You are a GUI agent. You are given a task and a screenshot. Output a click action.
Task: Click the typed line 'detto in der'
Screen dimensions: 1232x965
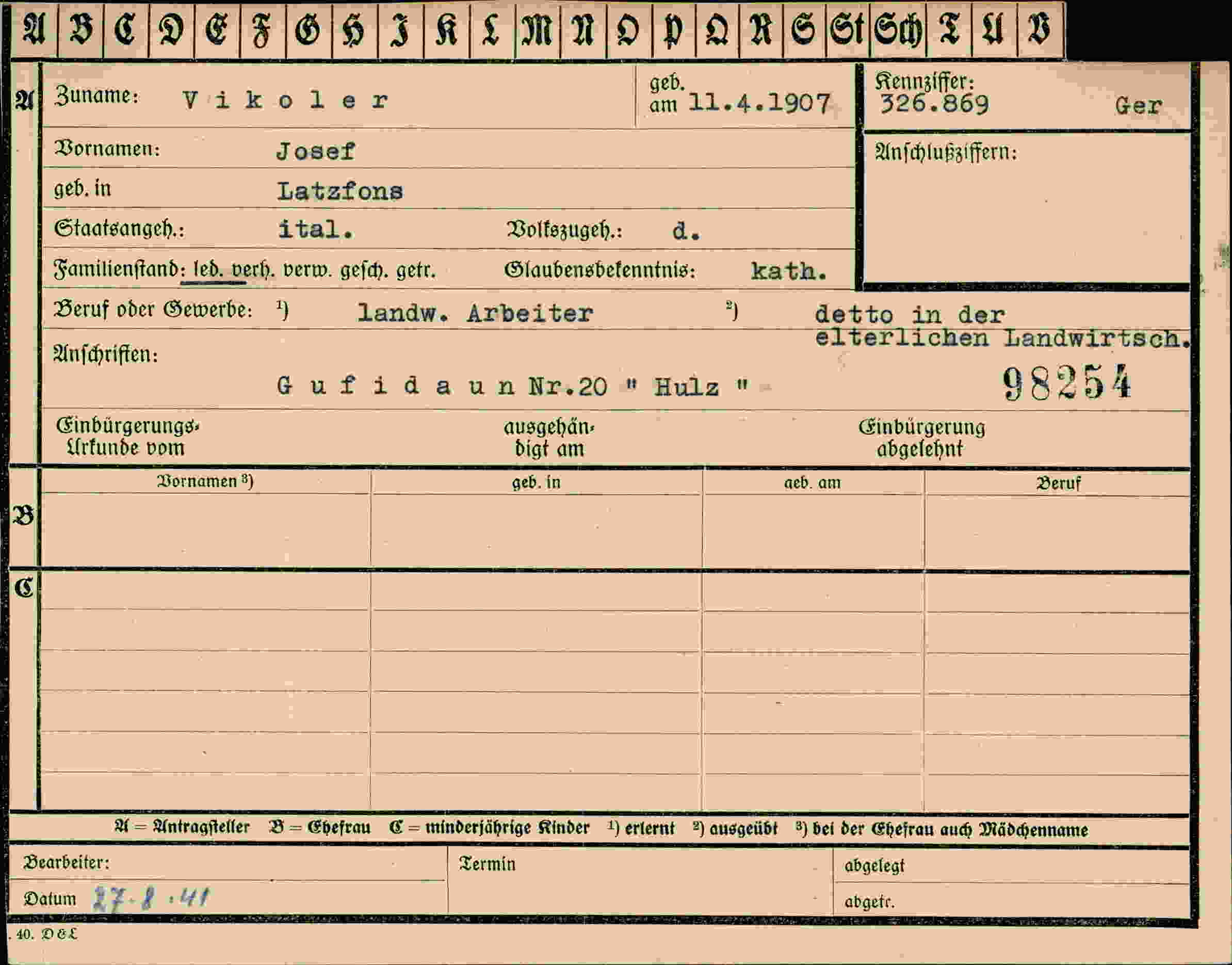click(910, 314)
